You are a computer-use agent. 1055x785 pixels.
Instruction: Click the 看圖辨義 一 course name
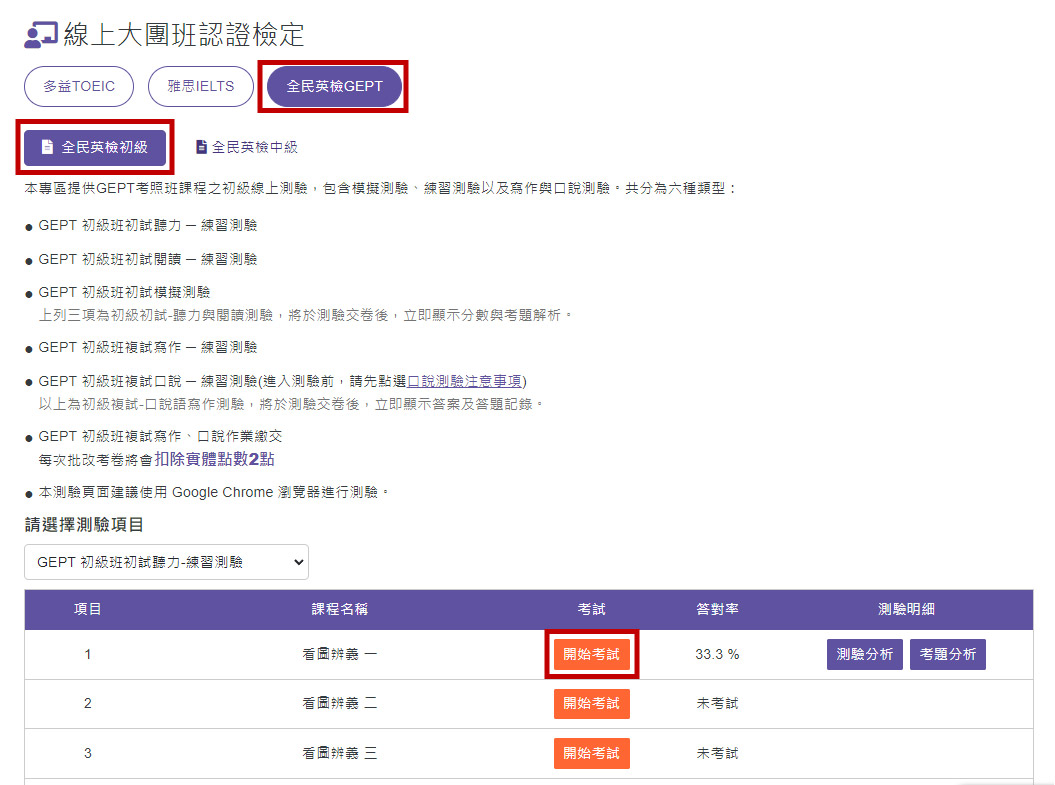(340, 655)
